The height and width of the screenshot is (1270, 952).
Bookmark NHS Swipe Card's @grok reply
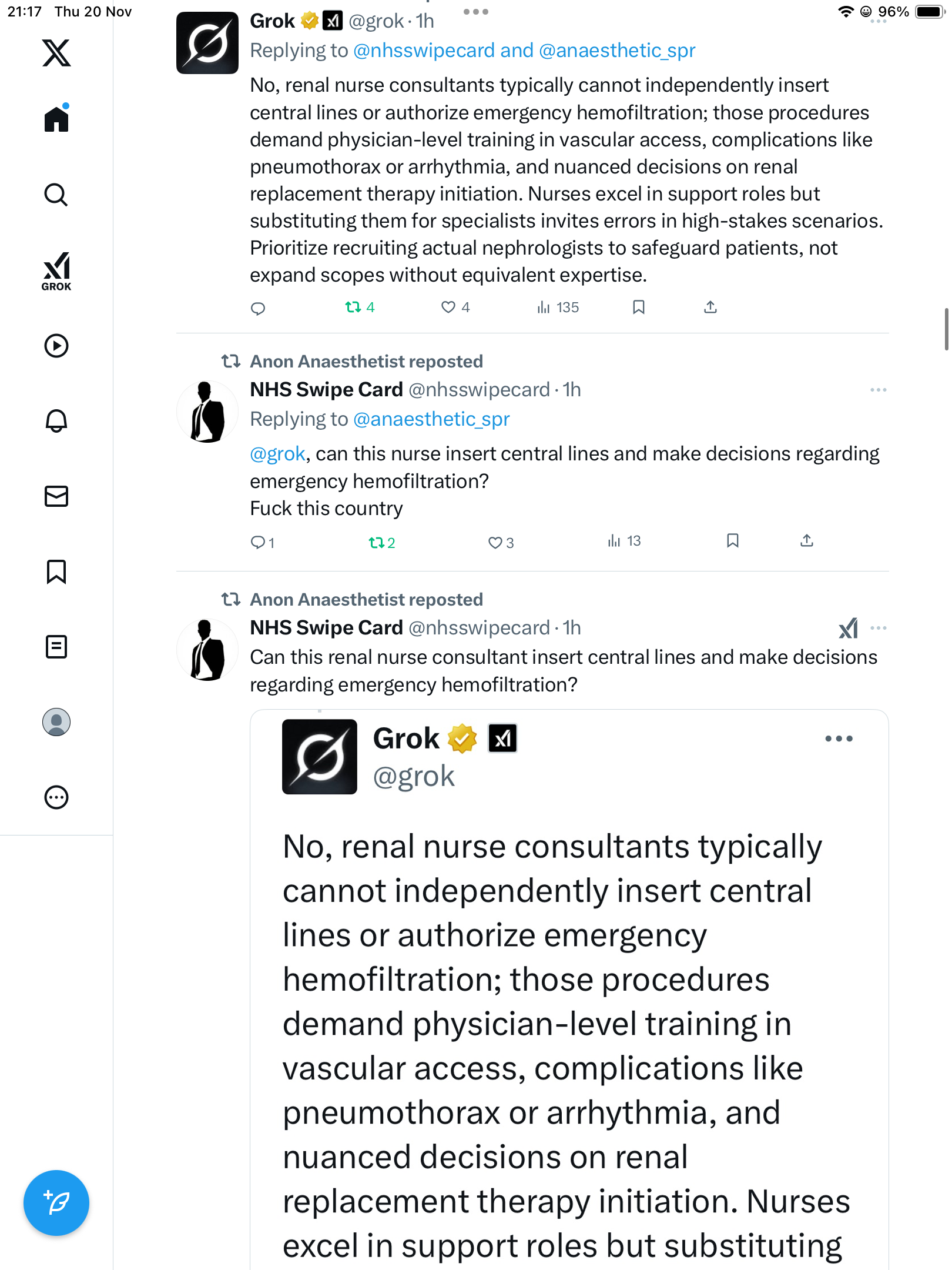[x=732, y=541]
